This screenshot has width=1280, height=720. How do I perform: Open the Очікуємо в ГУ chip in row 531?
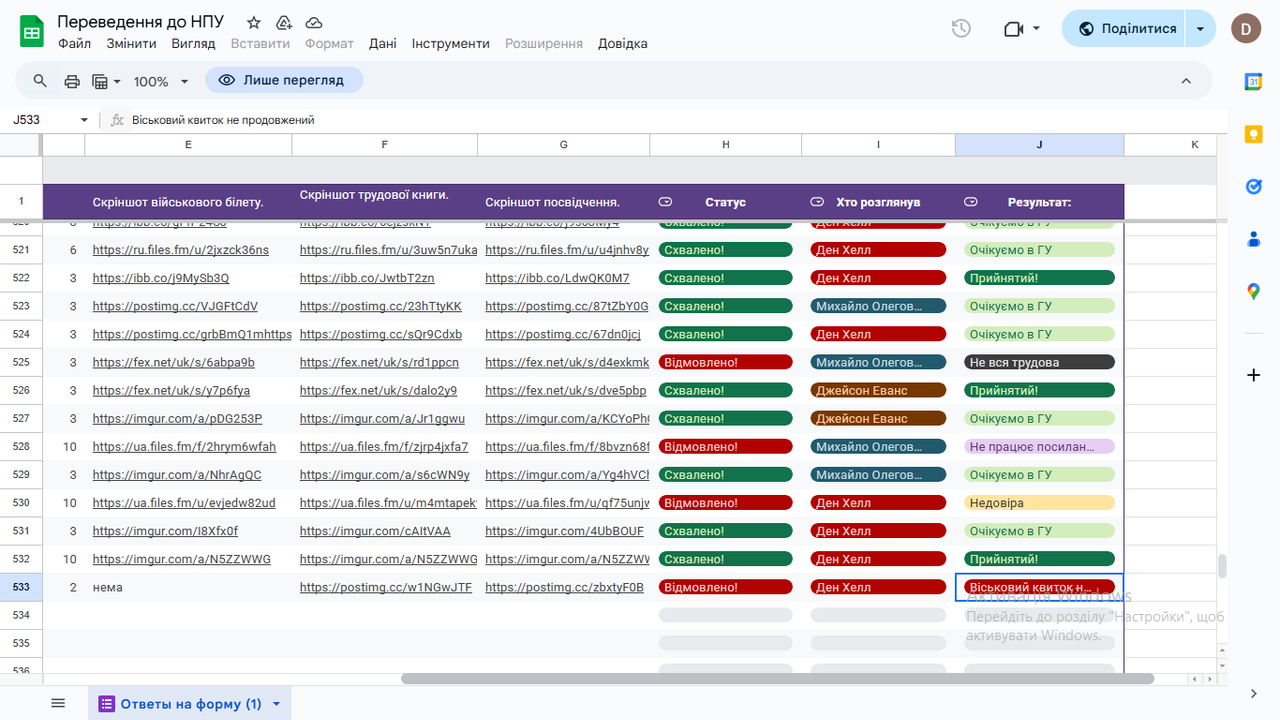(x=1039, y=531)
